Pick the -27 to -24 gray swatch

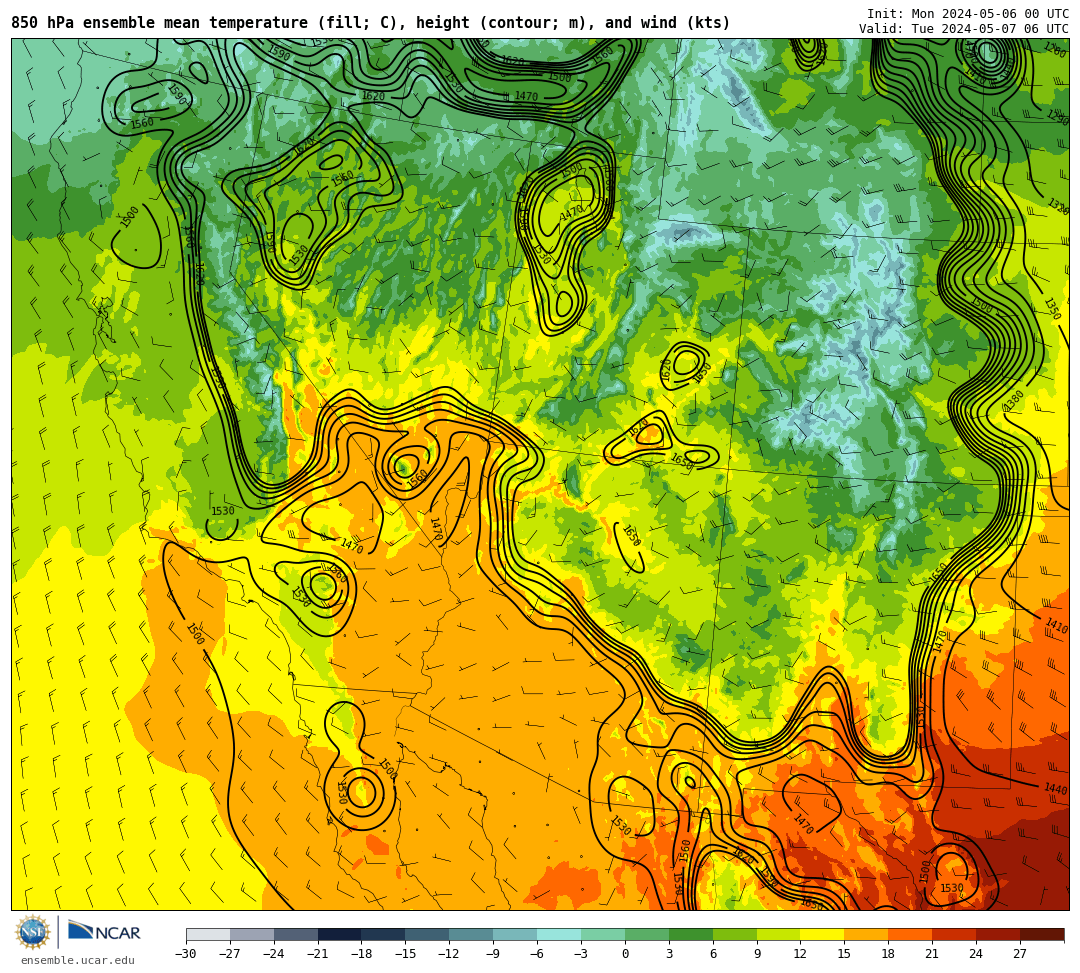pos(252,934)
